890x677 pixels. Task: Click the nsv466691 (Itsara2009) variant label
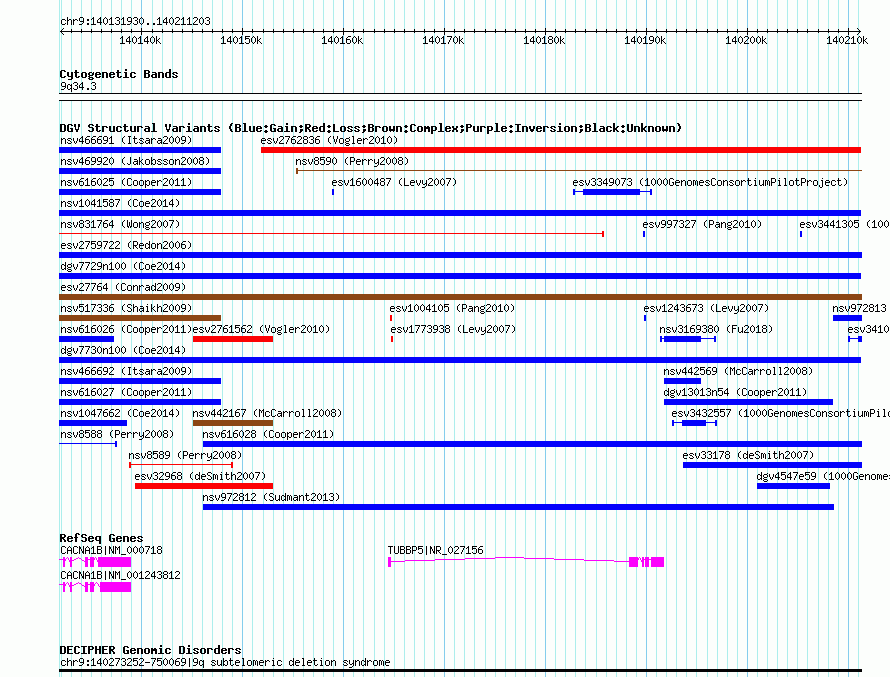pos(126,140)
